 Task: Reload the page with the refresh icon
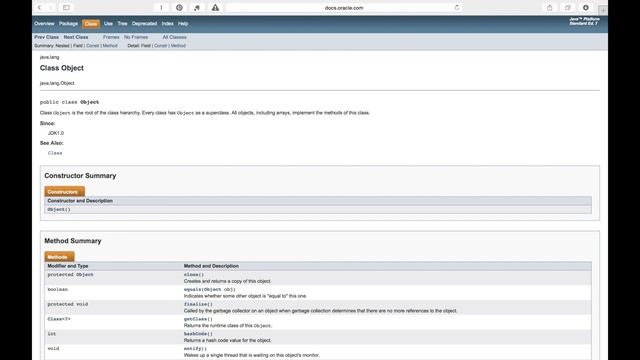(457, 7)
